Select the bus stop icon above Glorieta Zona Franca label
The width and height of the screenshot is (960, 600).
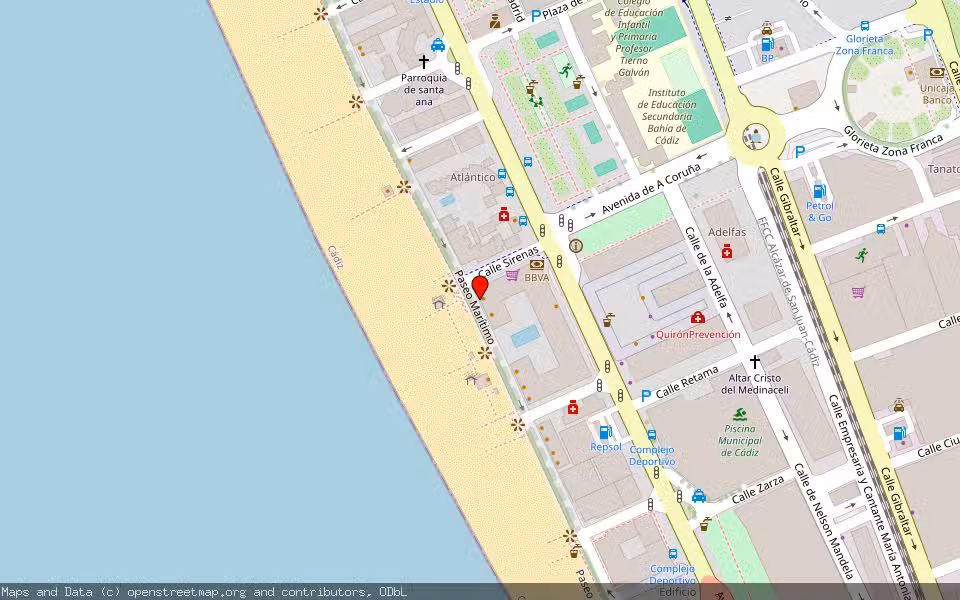click(864, 26)
